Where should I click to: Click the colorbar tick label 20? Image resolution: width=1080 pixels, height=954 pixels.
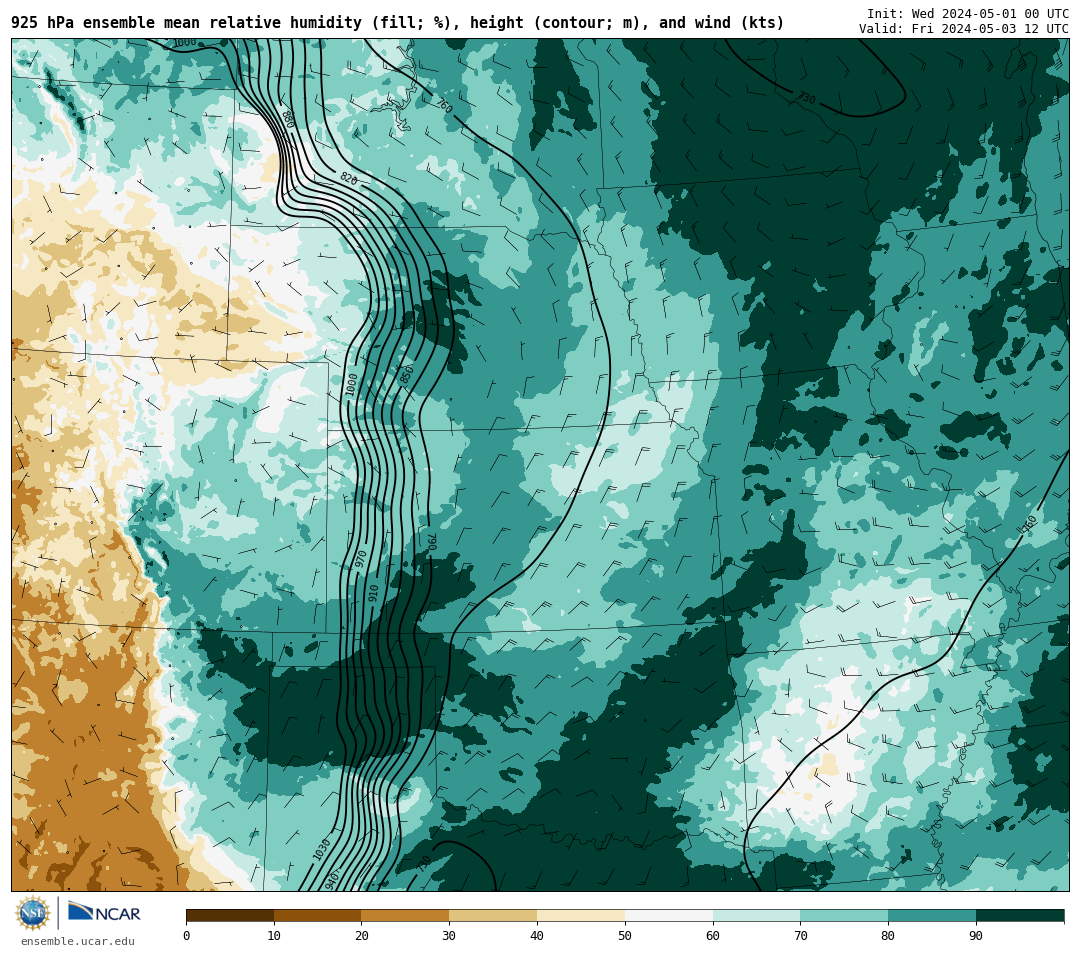coord(362,935)
